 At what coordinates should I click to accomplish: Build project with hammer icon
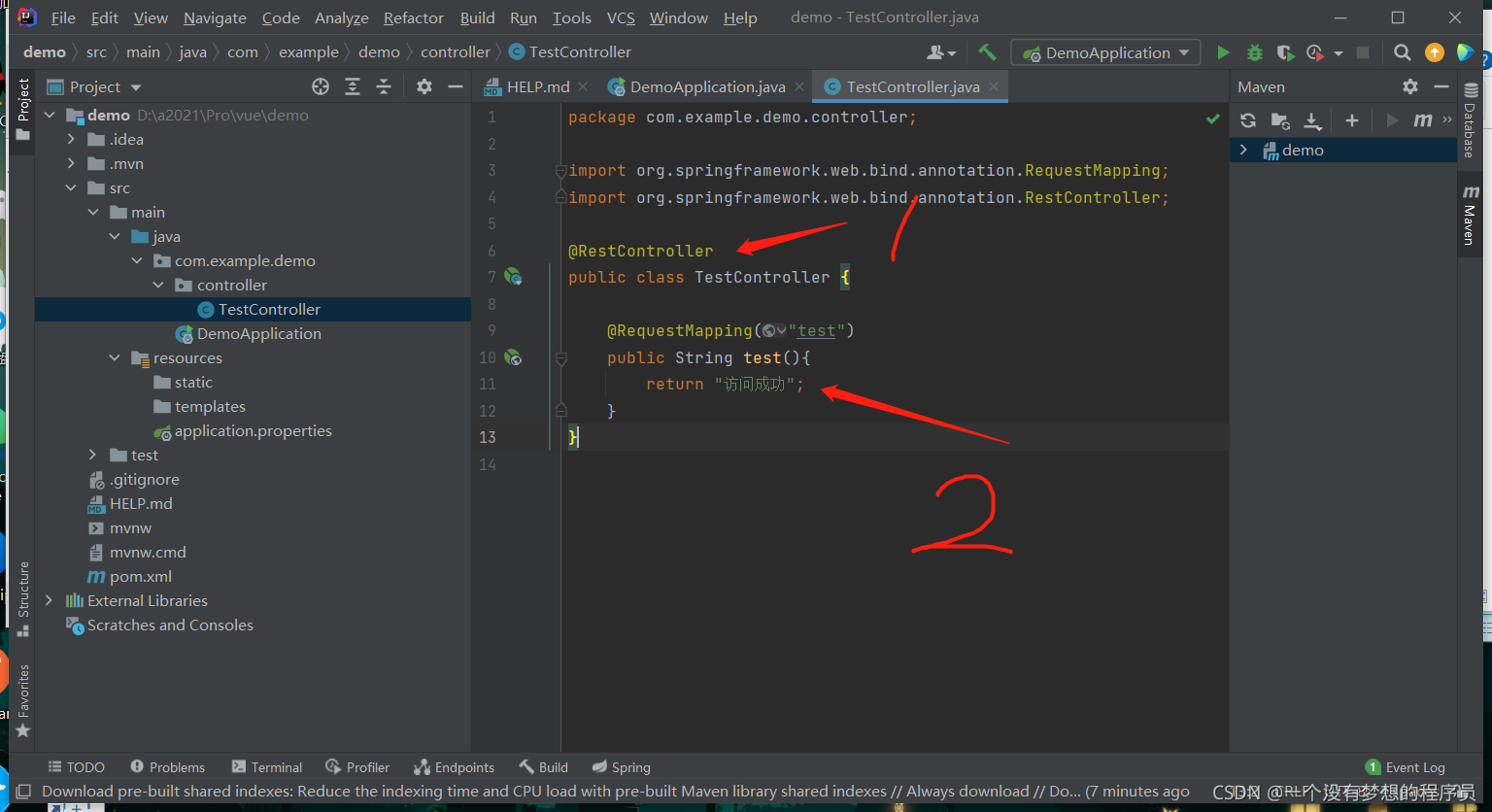tap(987, 52)
